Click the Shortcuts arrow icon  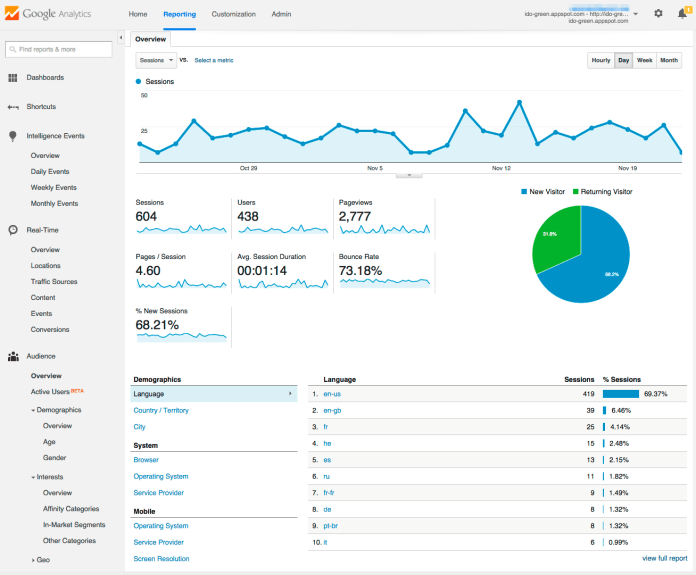(x=13, y=107)
